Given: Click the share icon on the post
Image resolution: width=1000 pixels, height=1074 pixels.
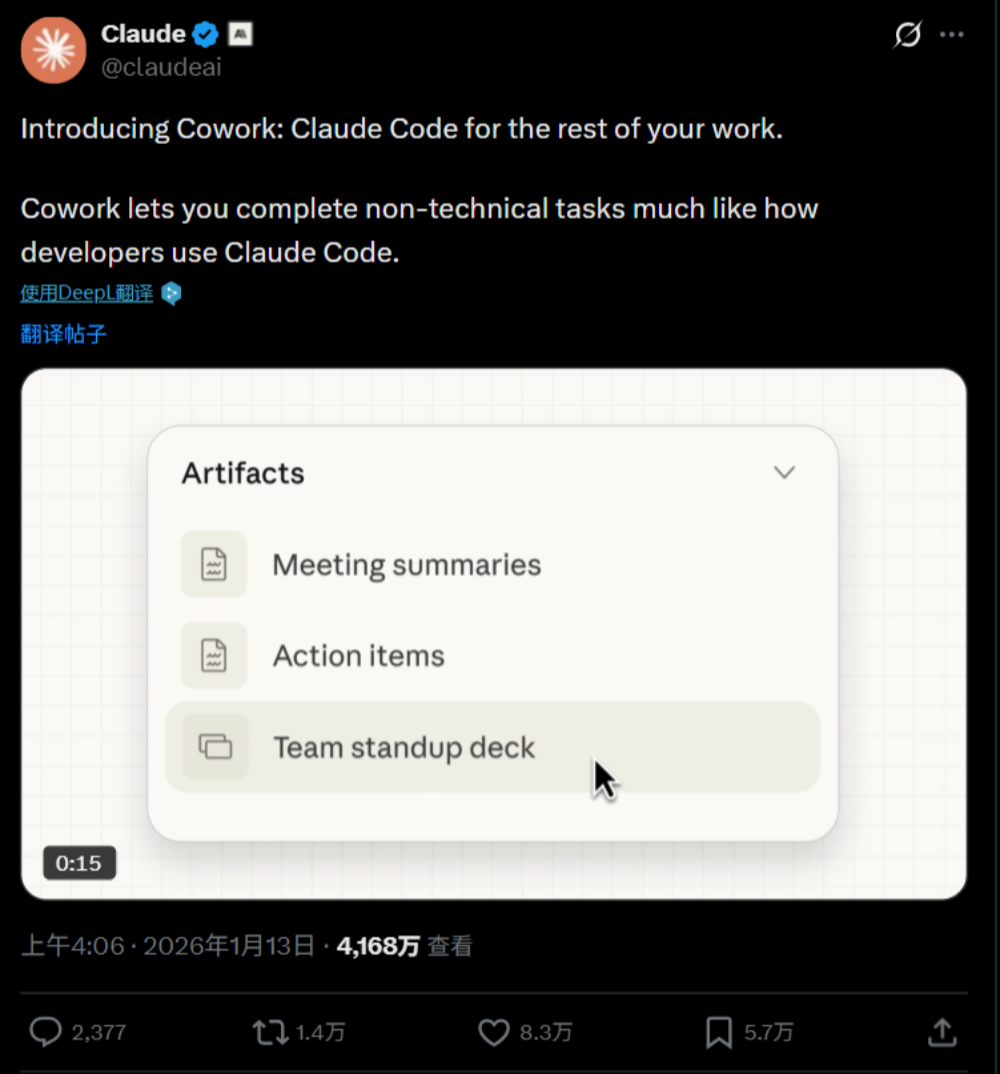Looking at the screenshot, I should (x=941, y=1031).
